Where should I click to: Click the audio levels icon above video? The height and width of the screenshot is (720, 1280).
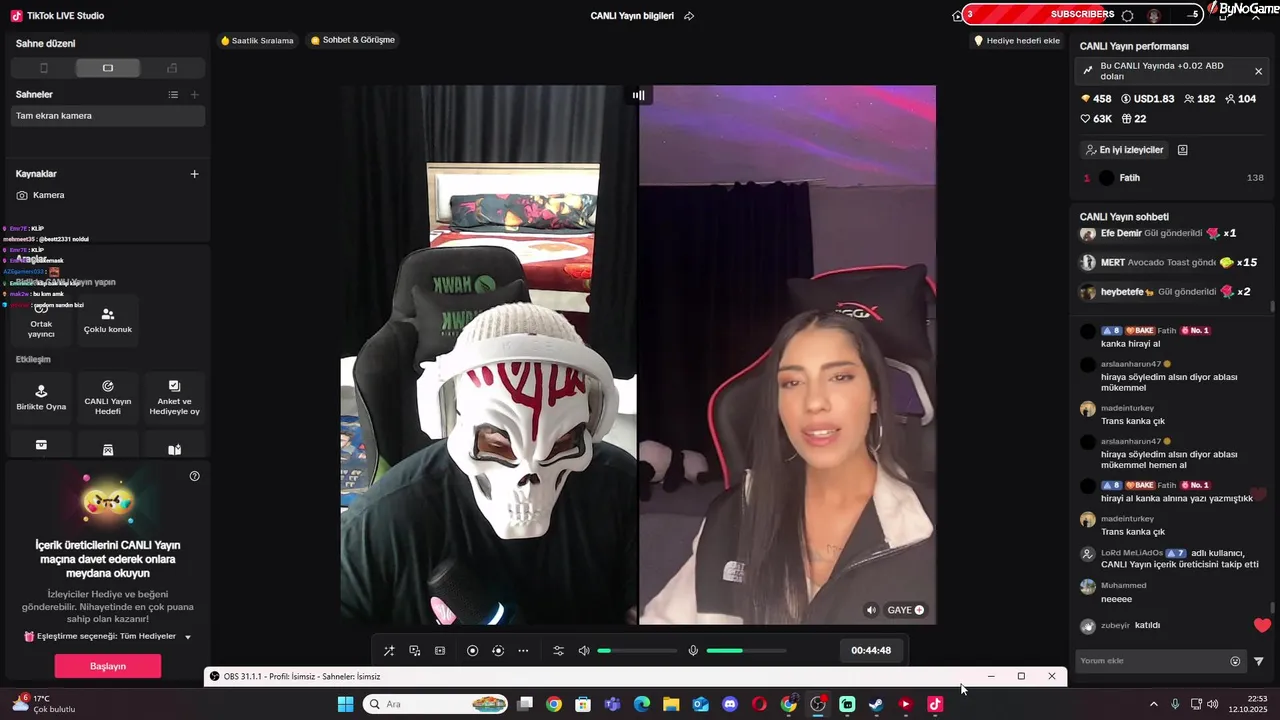[x=638, y=95]
